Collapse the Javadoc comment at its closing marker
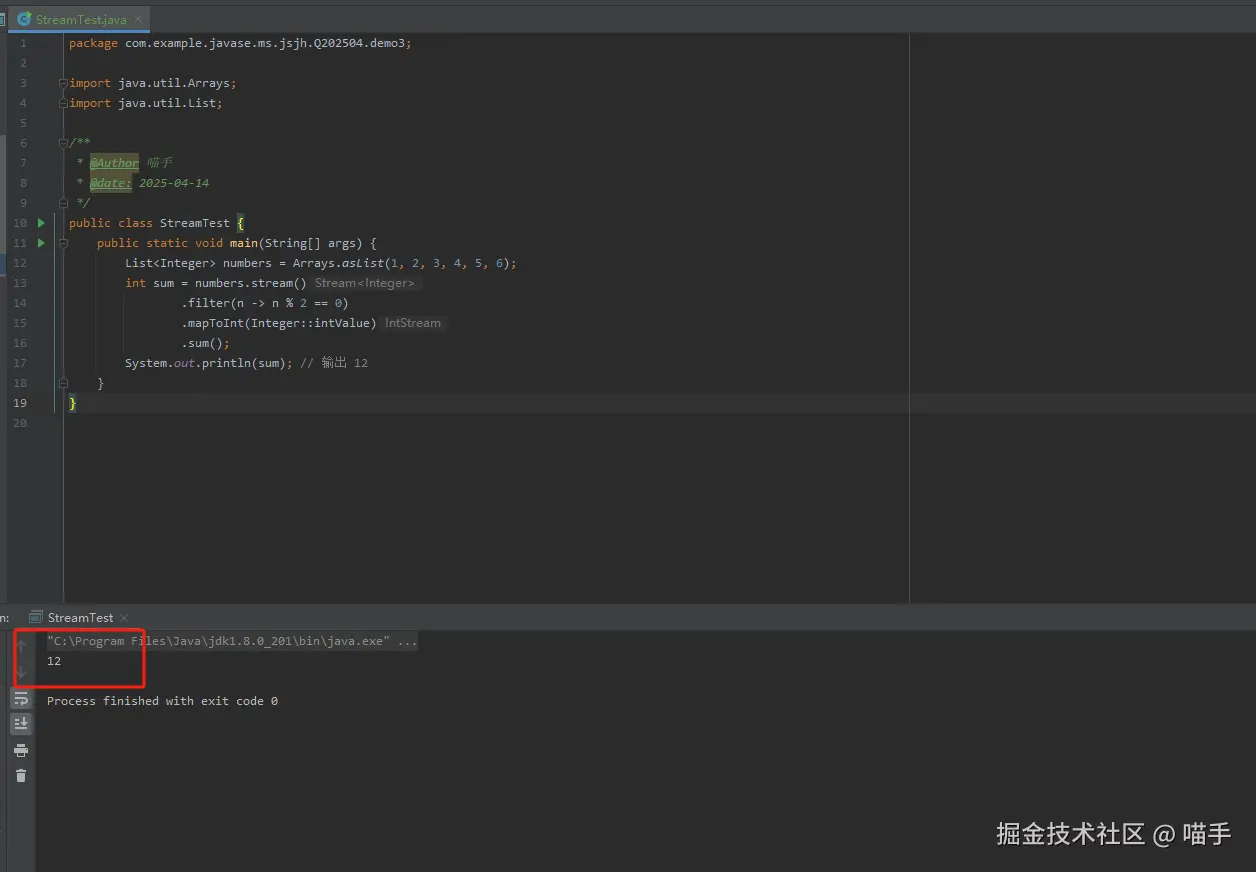The height and width of the screenshot is (872, 1256). [63, 203]
